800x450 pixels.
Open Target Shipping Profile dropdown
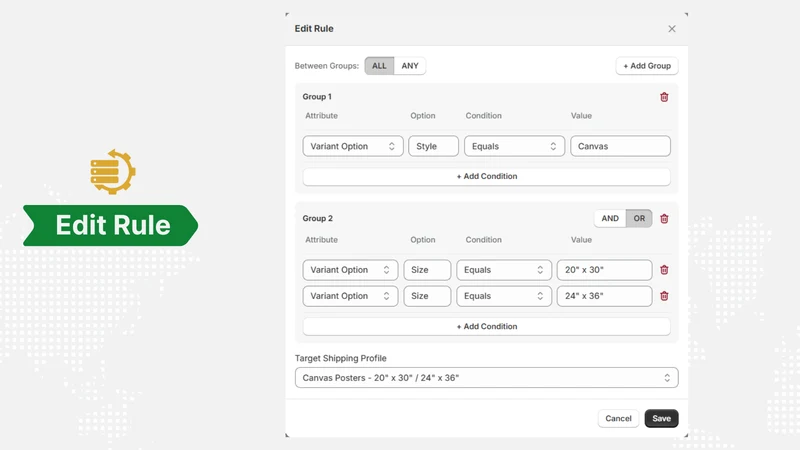[x=486, y=378]
